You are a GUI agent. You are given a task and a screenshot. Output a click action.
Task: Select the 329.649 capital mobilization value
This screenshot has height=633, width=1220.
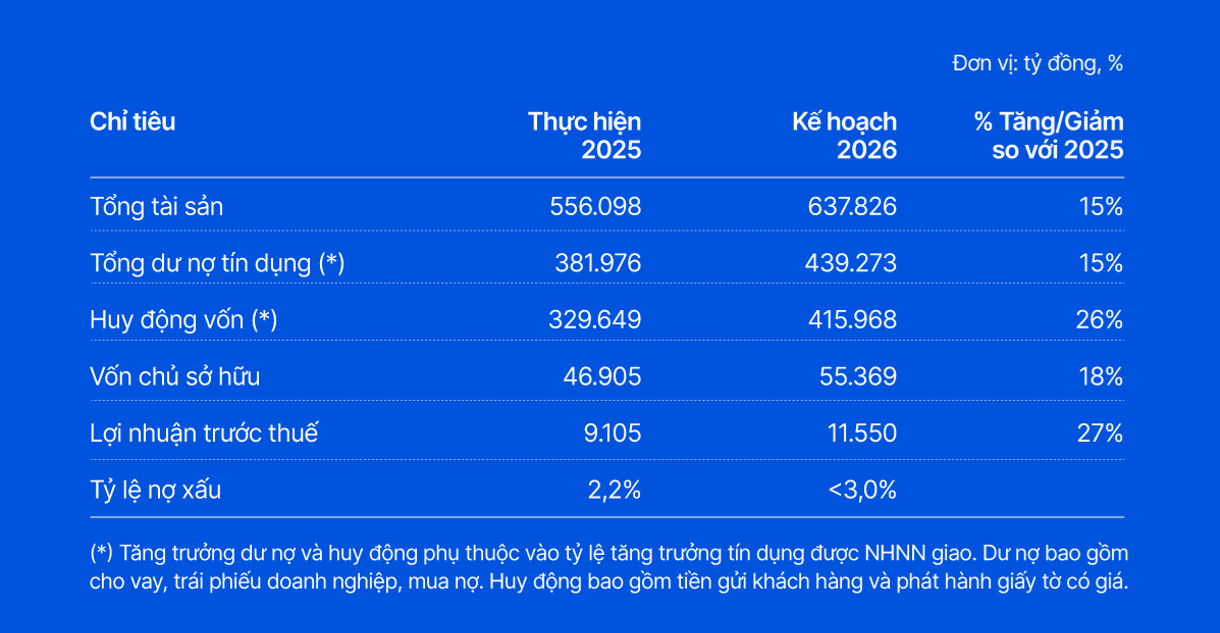pos(594,320)
